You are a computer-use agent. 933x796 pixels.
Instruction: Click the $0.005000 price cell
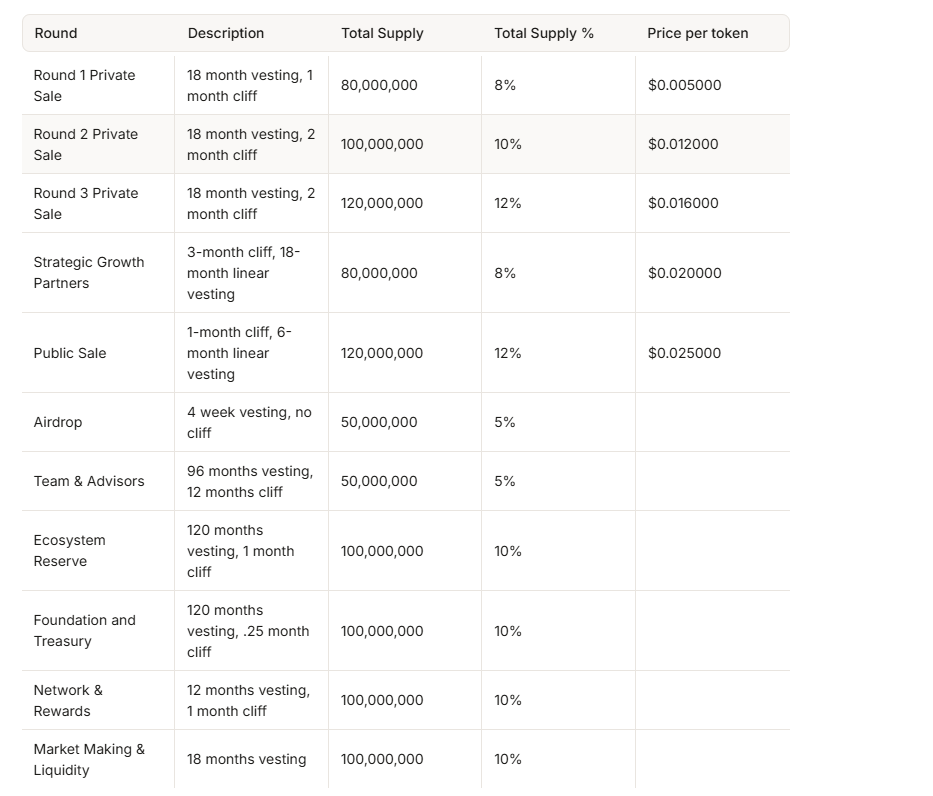tap(685, 85)
